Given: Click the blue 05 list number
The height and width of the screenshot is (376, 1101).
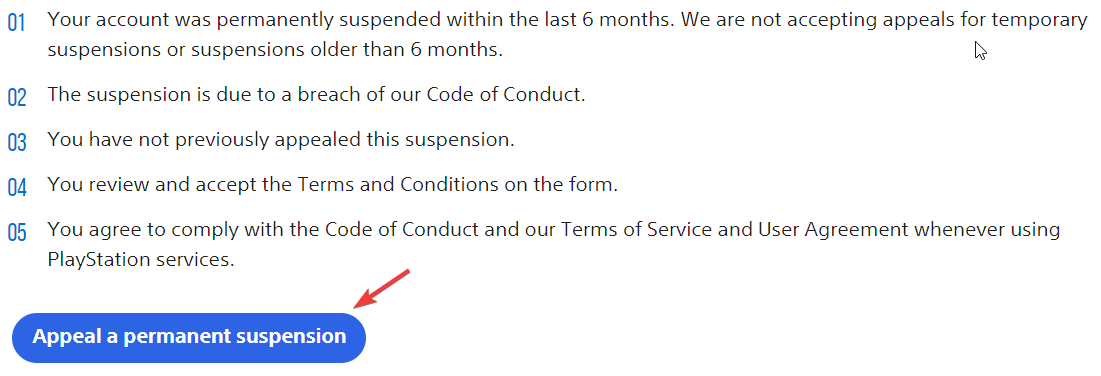Looking at the screenshot, I should [x=17, y=233].
